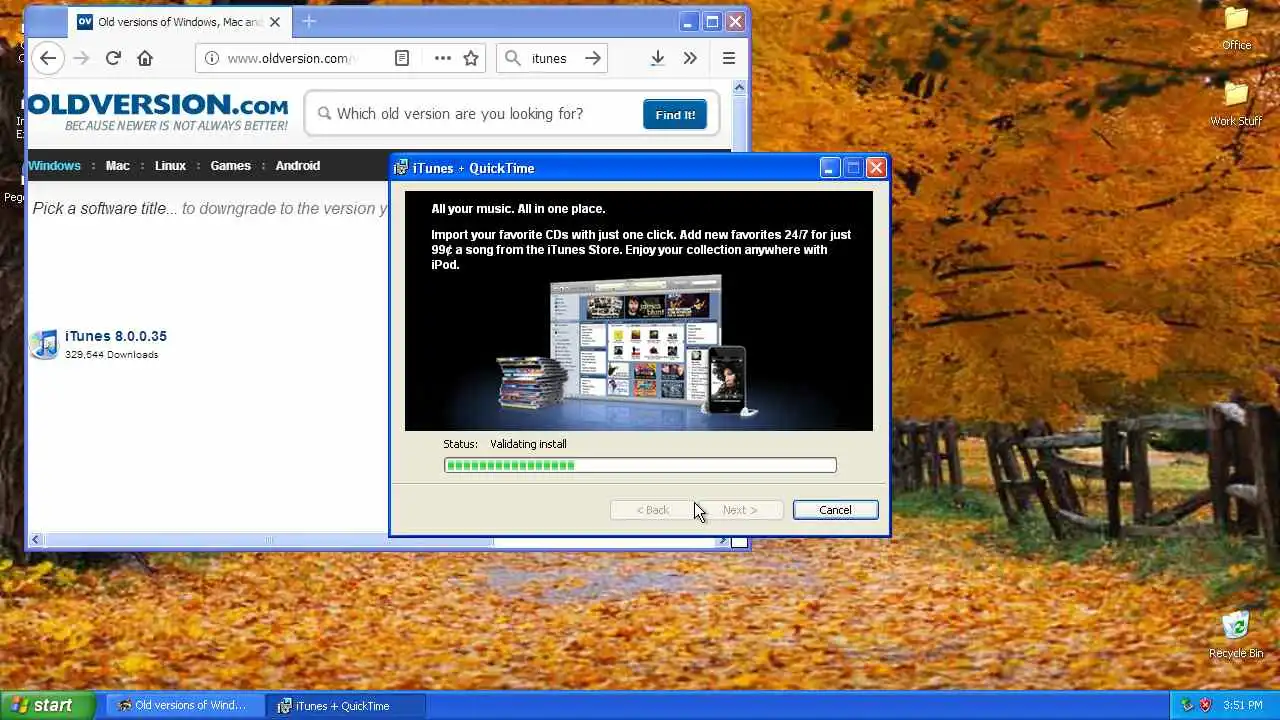
Task: Bookmark this page with the star
Action: [471, 58]
